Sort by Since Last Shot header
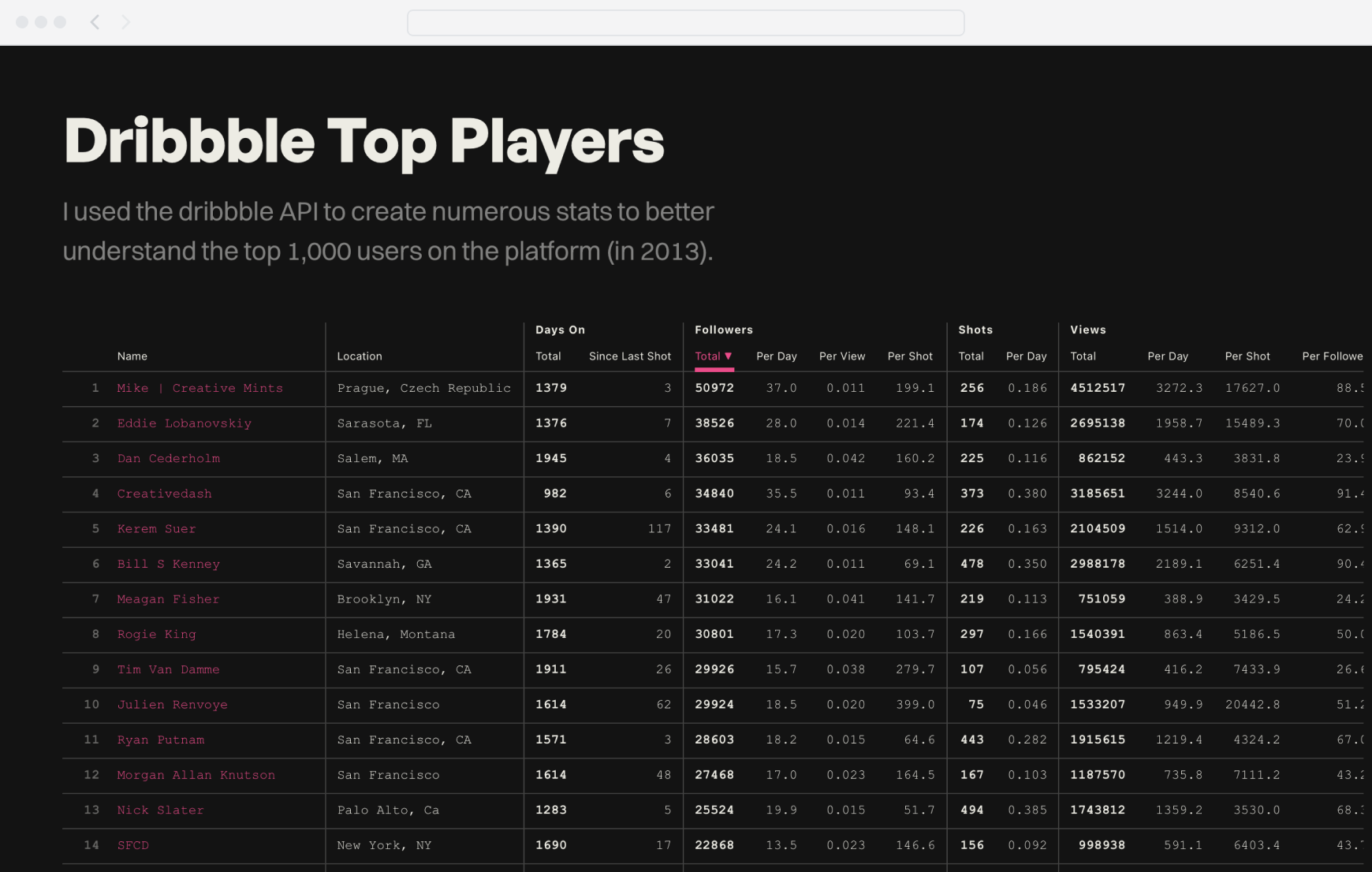Screen dimensions: 1372x872 [x=630, y=356]
